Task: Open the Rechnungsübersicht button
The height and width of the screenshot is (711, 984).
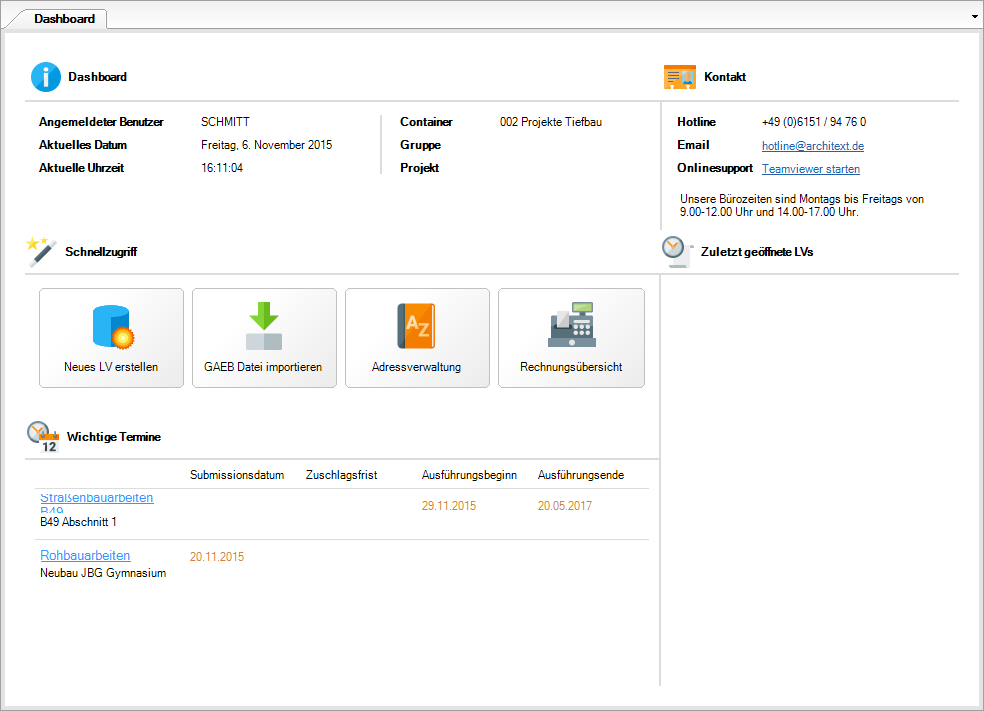Action: (571, 338)
